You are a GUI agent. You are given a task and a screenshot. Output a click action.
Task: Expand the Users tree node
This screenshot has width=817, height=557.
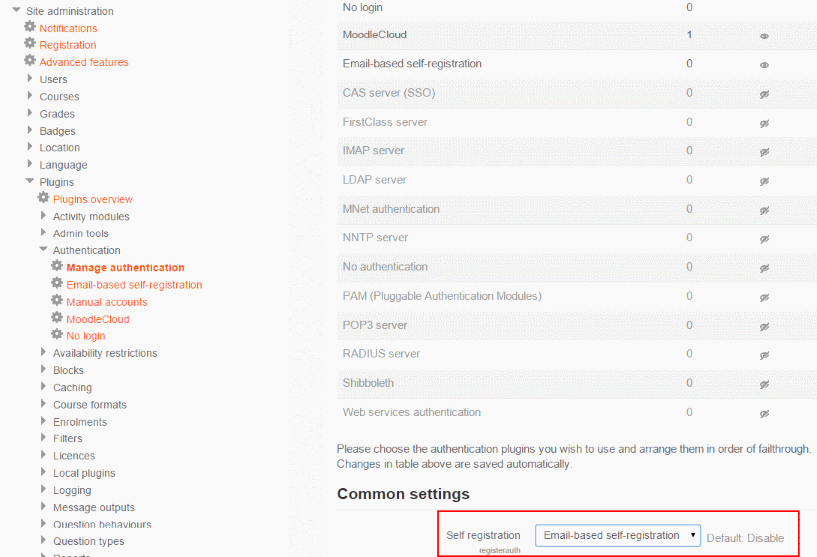coord(30,78)
